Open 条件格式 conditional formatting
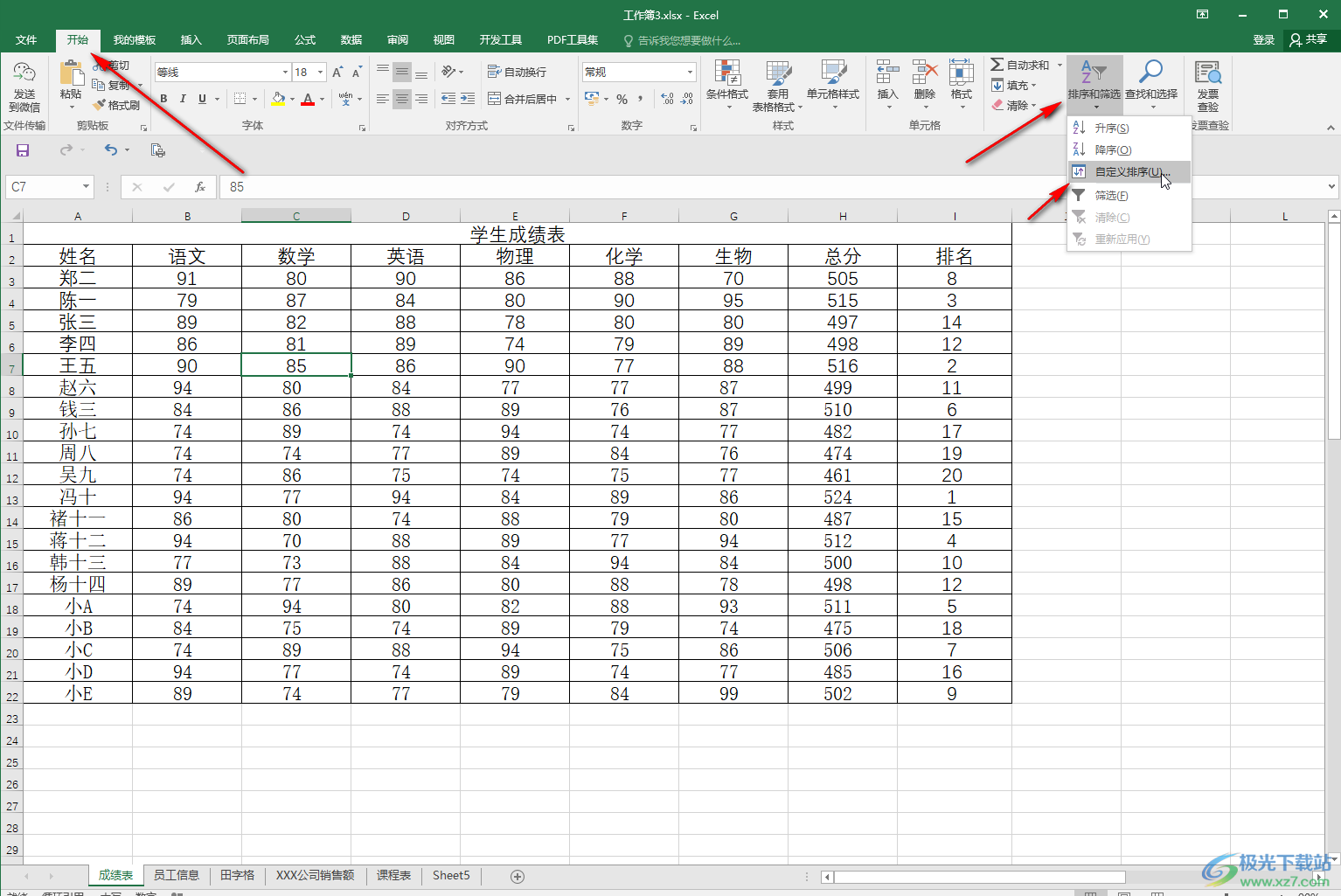This screenshot has height=896, width=1341. click(x=727, y=85)
